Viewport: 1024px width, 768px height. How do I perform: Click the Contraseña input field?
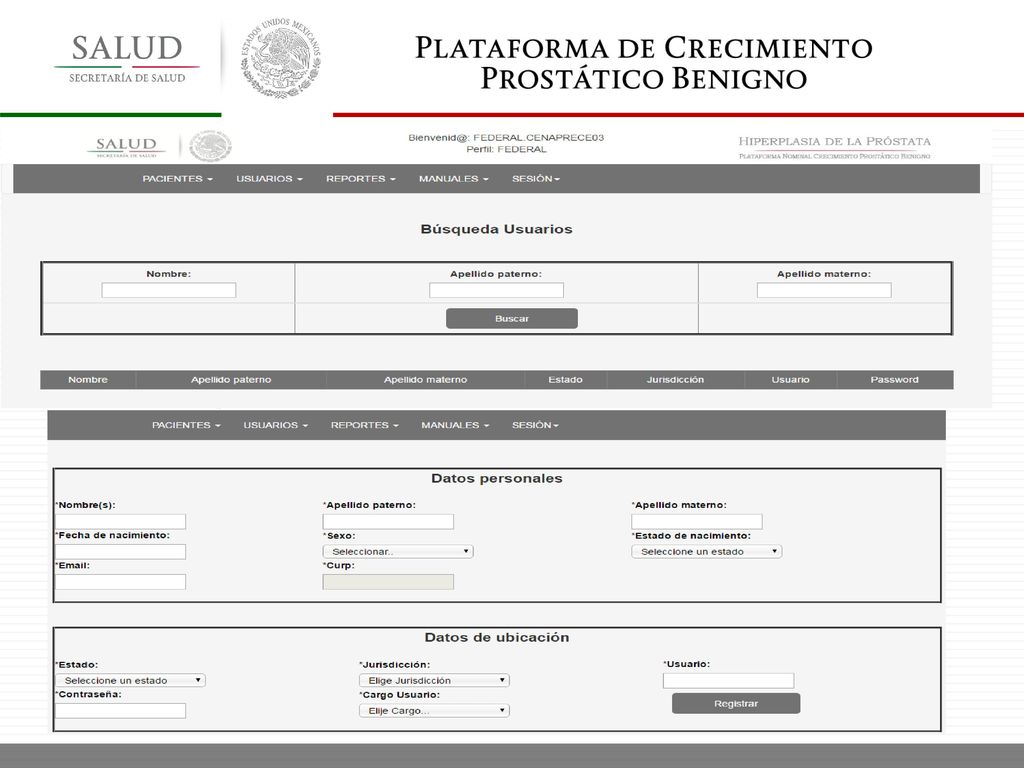(121, 711)
